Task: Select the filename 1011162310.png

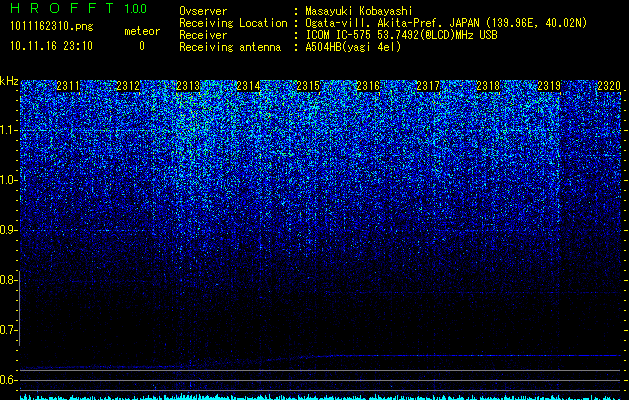Action: [x=52, y=27]
